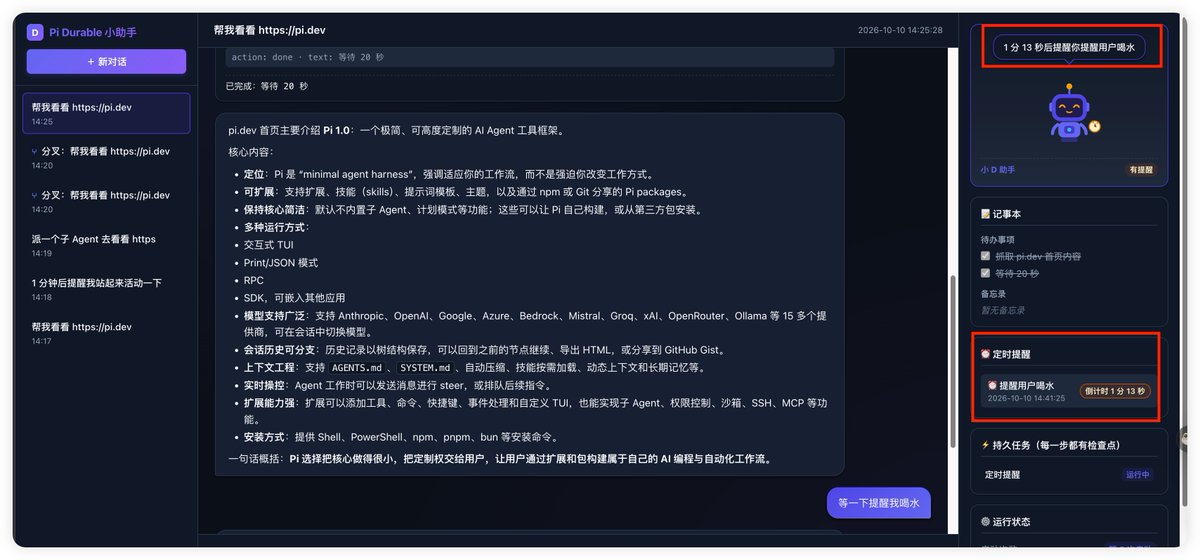The image size is (1200, 560).
Task: Click the RPC bullet item
Action: 254,281
